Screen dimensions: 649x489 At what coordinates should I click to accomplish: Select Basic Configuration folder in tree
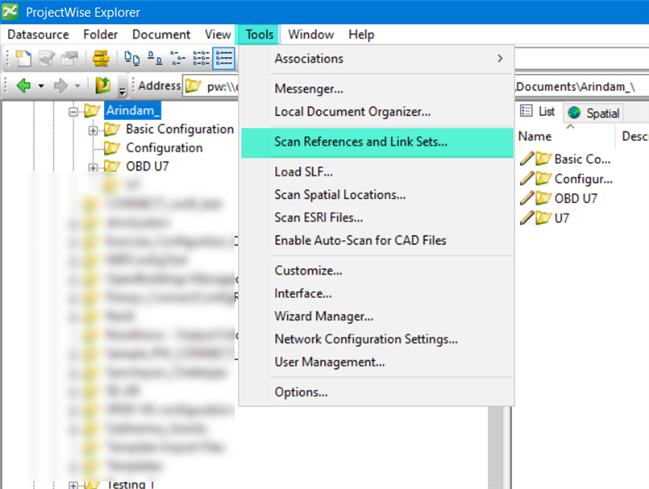click(180, 129)
